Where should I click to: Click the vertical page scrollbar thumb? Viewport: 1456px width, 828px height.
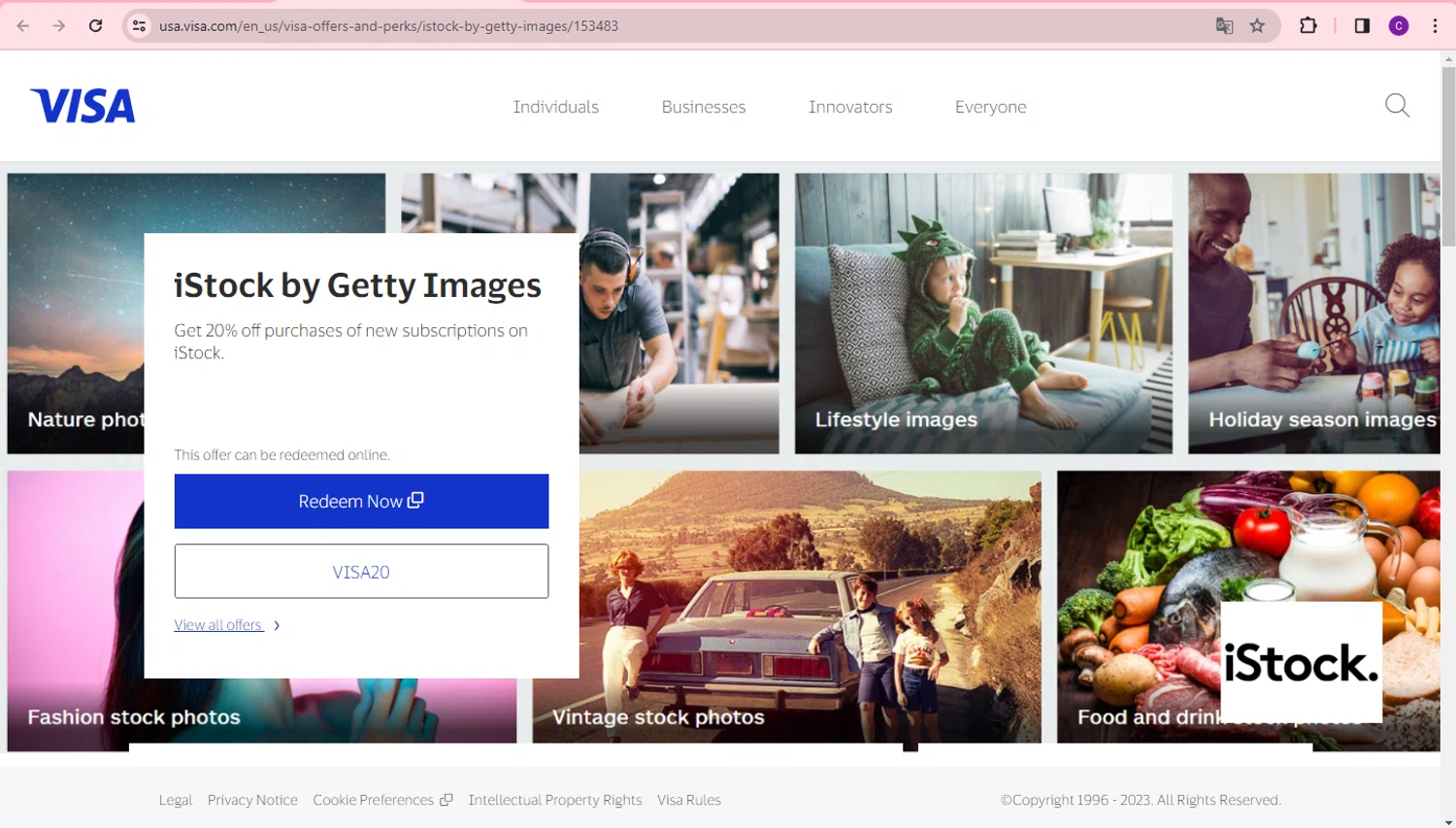point(1448,155)
